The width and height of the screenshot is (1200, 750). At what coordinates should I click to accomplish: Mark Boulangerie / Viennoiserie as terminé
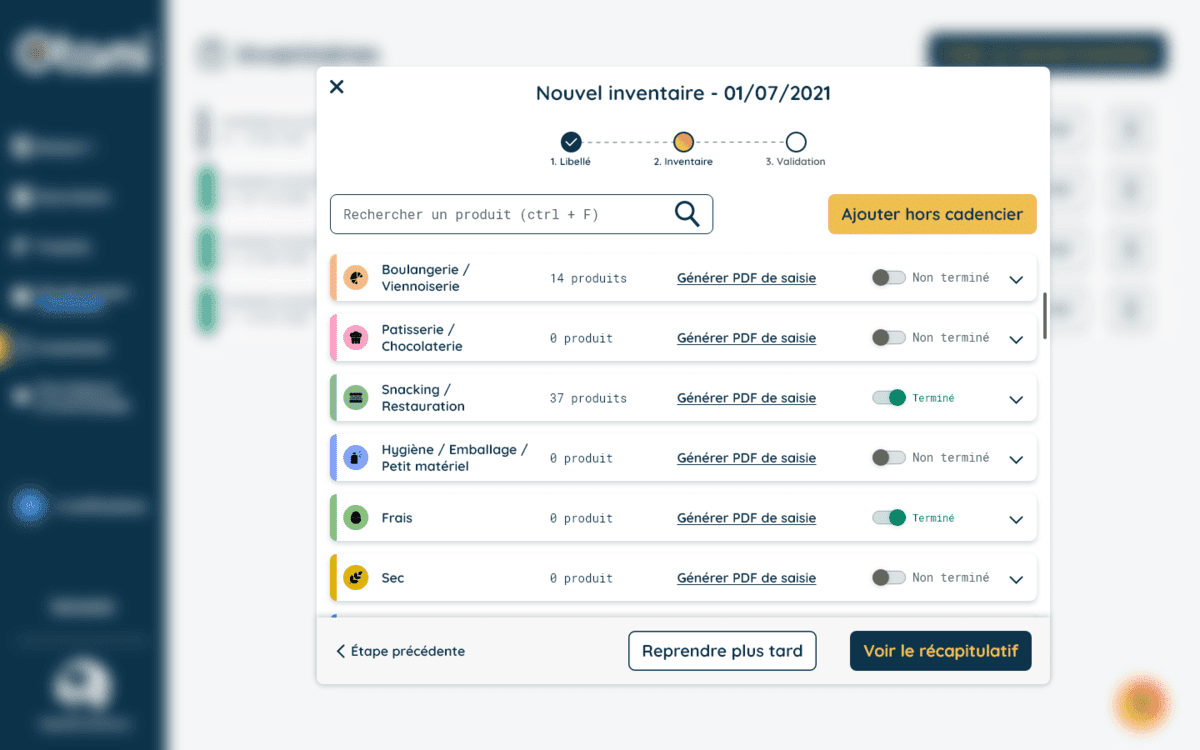pos(888,277)
